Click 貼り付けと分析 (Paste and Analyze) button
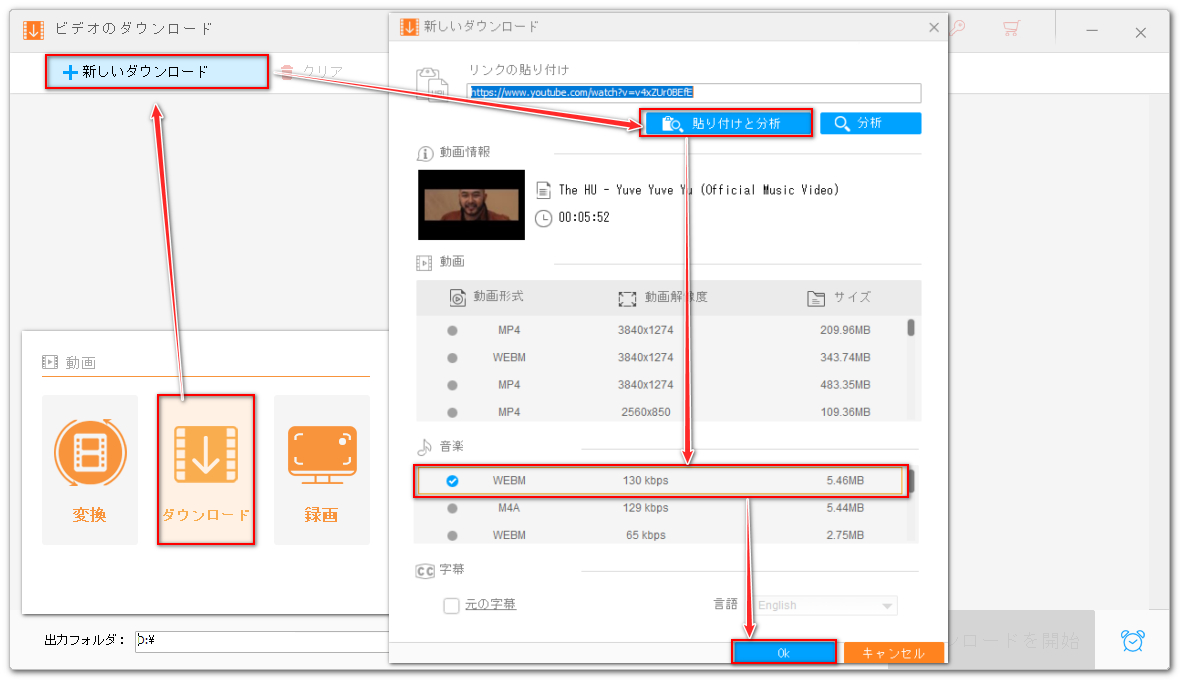 (725, 123)
